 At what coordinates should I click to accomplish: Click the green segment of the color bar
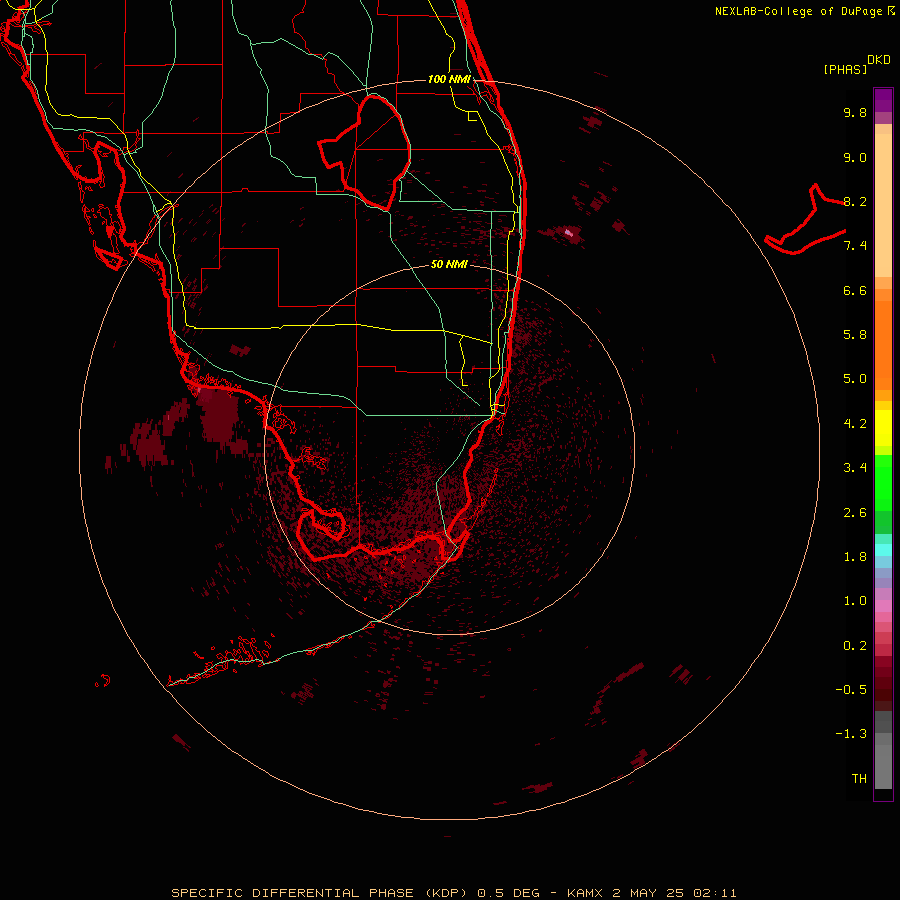coord(883,483)
